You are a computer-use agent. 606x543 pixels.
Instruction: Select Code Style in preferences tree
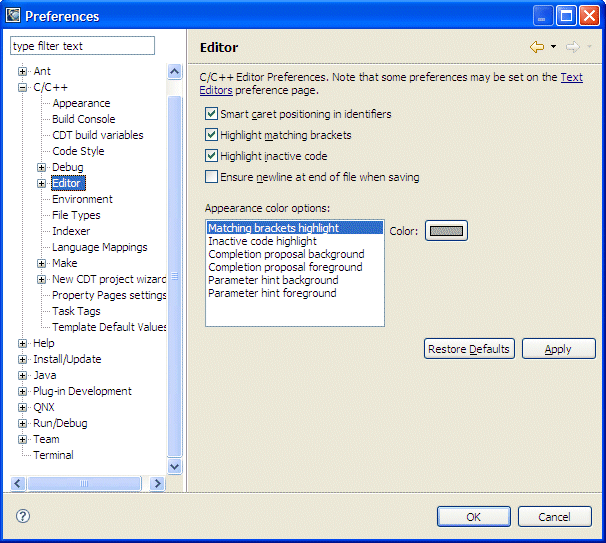click(78, 151)
